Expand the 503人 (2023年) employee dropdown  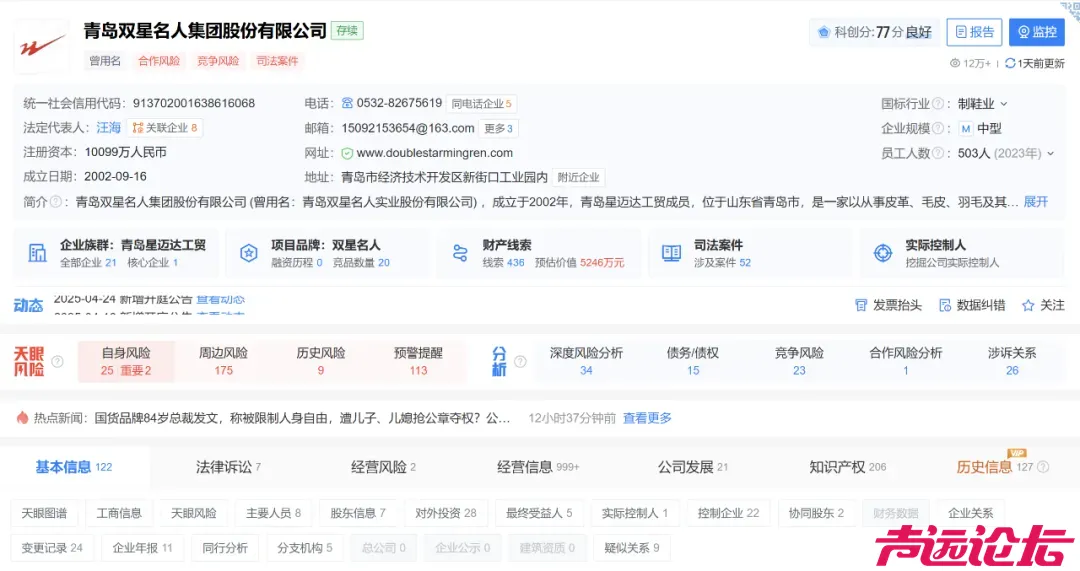(1006, 153)
